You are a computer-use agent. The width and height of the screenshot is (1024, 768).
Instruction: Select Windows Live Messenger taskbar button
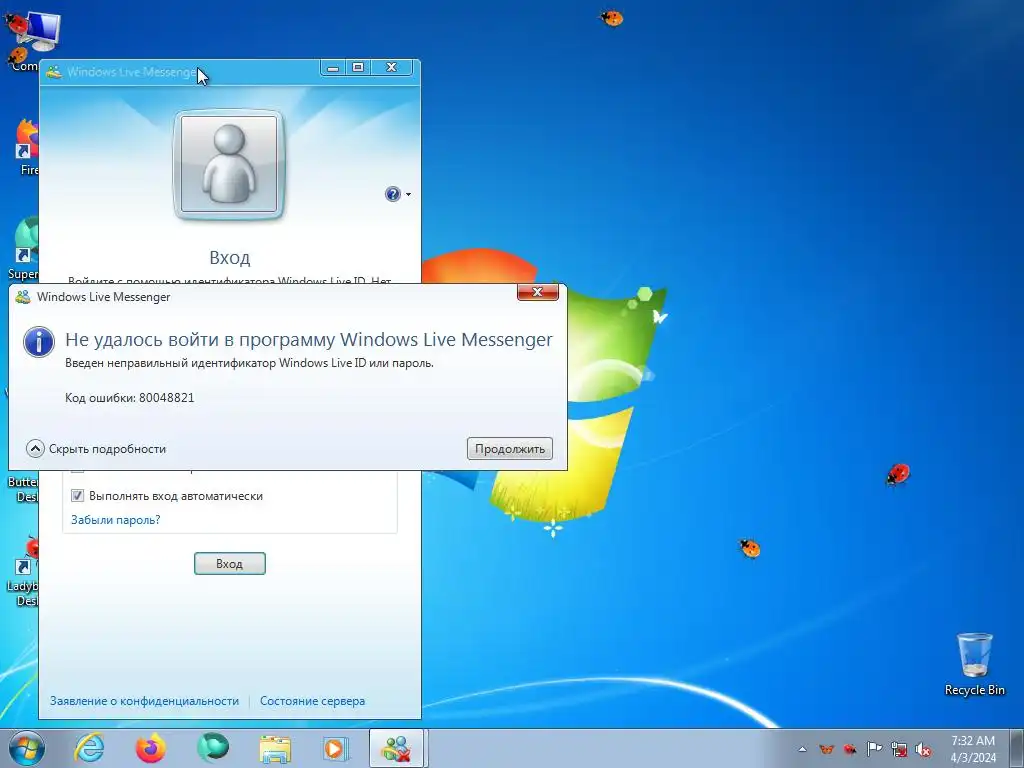(x=398, y=748)
